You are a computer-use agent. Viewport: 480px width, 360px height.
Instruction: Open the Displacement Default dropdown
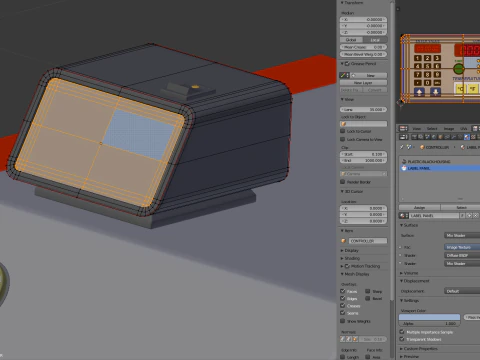pos(462,291)
